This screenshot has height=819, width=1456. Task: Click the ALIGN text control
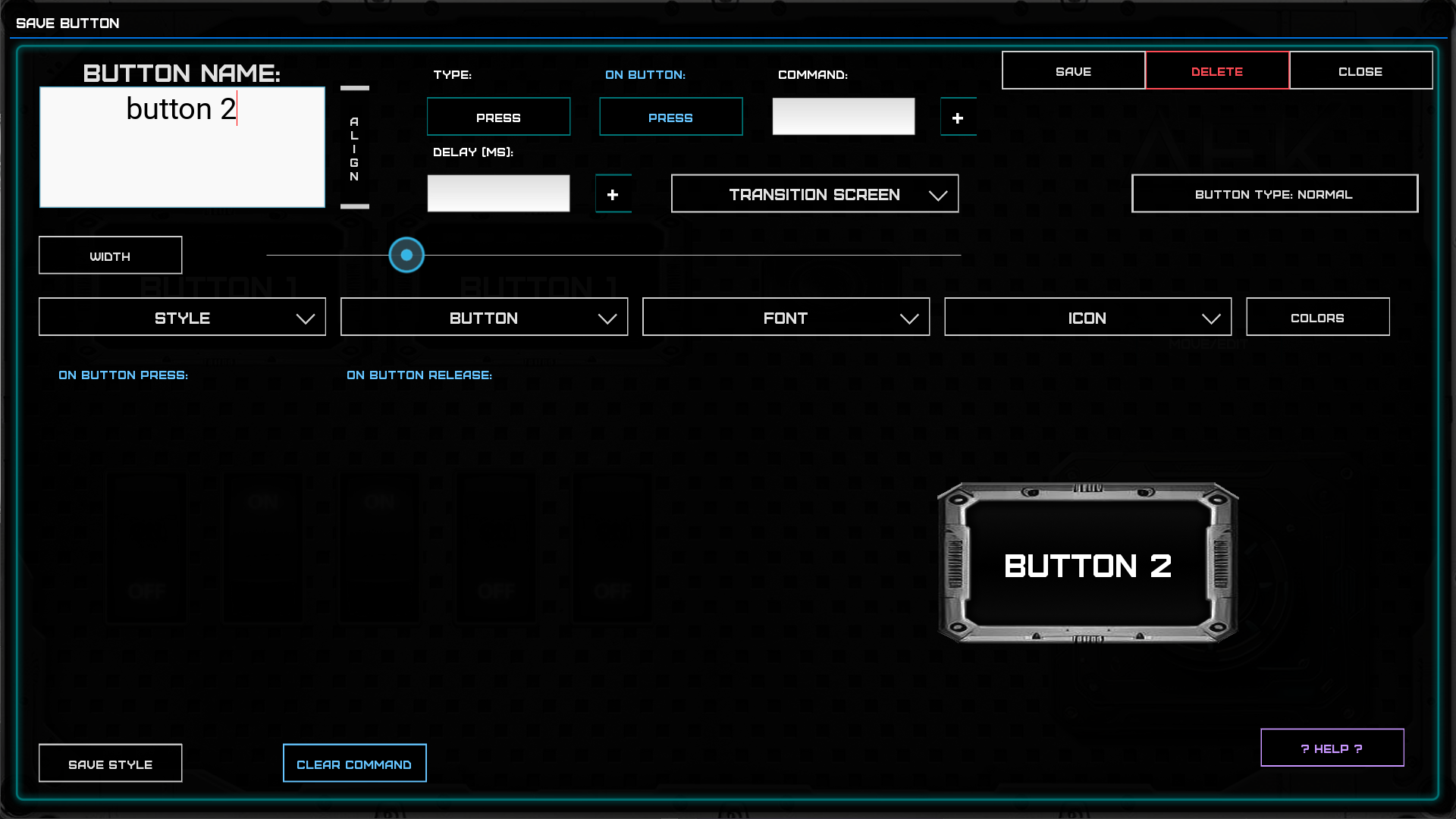[x=353, y=147]
